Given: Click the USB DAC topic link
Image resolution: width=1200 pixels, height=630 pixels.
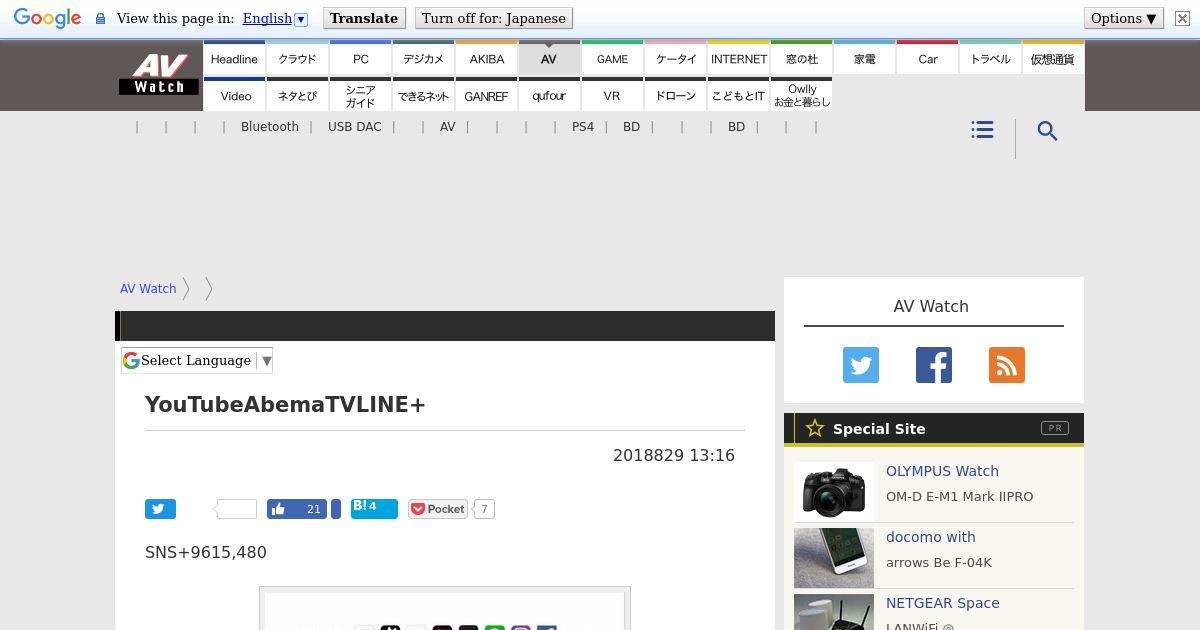Looking at the screenshot, I should point(355,127).
